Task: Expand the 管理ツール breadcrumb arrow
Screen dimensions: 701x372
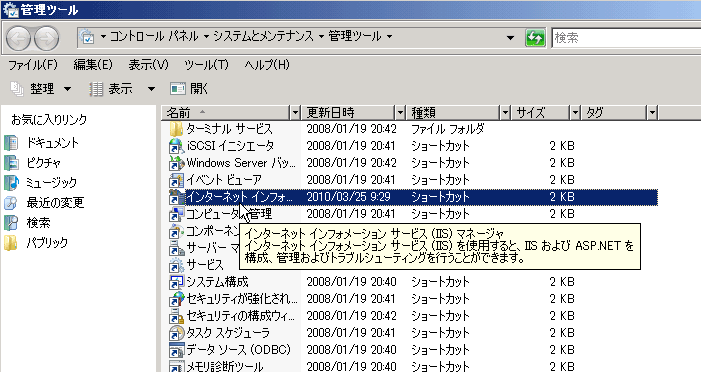Action: [389, 37]
